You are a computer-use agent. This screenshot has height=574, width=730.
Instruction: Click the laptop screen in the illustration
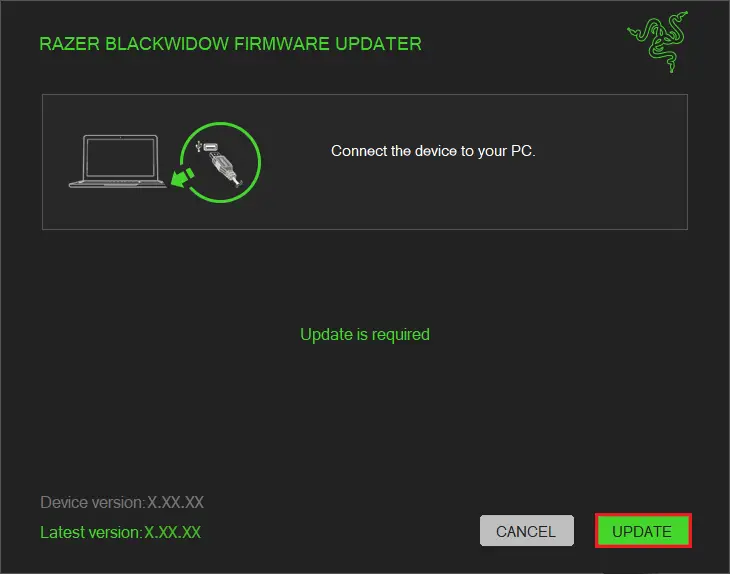(121, 157)
